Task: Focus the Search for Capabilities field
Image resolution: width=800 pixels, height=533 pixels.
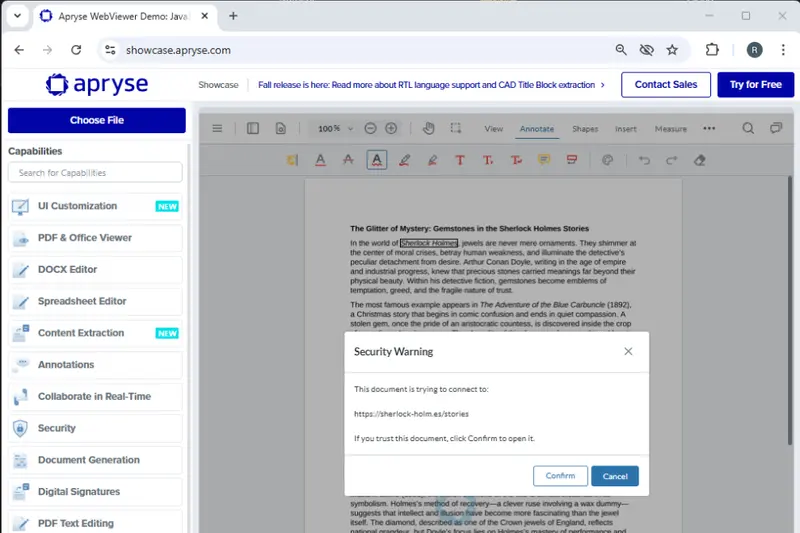Action: click(x=95, y=172)
